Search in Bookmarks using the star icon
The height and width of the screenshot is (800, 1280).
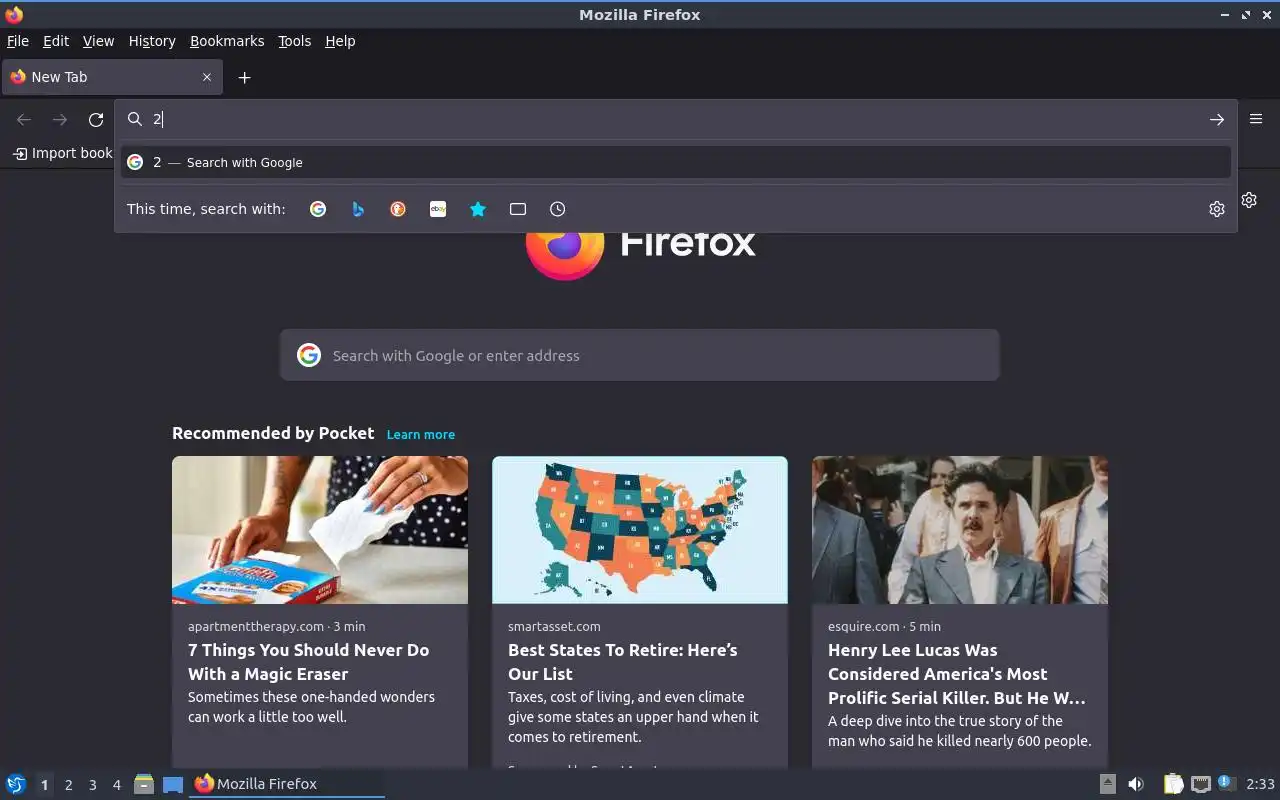[478, 209]
